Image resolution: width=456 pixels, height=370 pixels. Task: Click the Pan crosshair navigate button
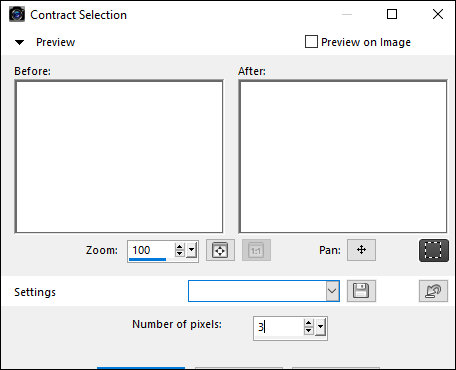pos(361,250)
